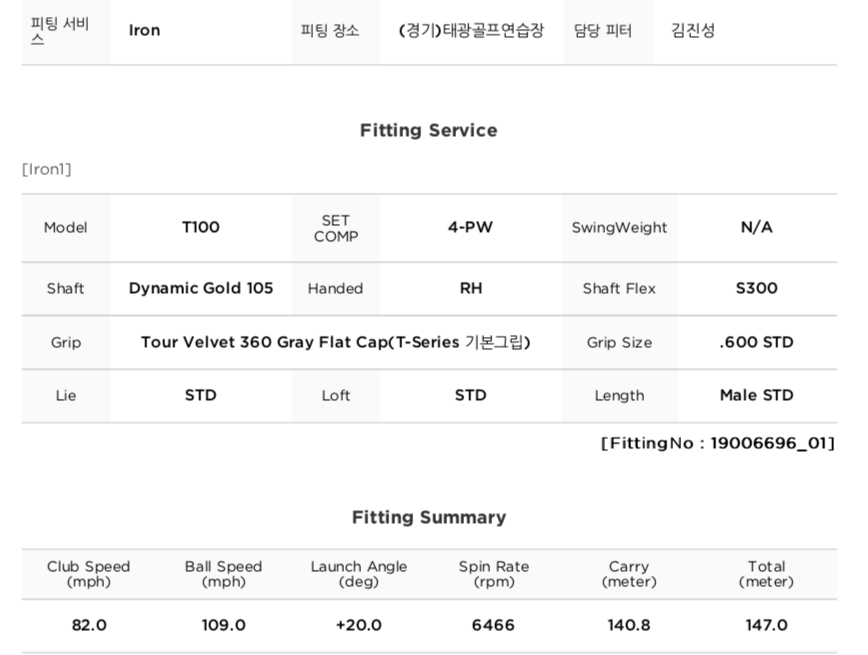Select the T100 model value
Screen dimensions: 868x655
[x=200, y=228]
